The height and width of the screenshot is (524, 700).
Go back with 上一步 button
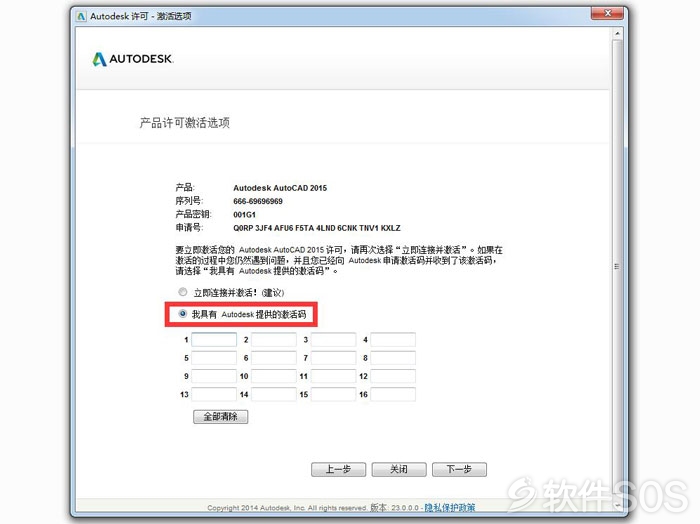(x=338, y=470)
